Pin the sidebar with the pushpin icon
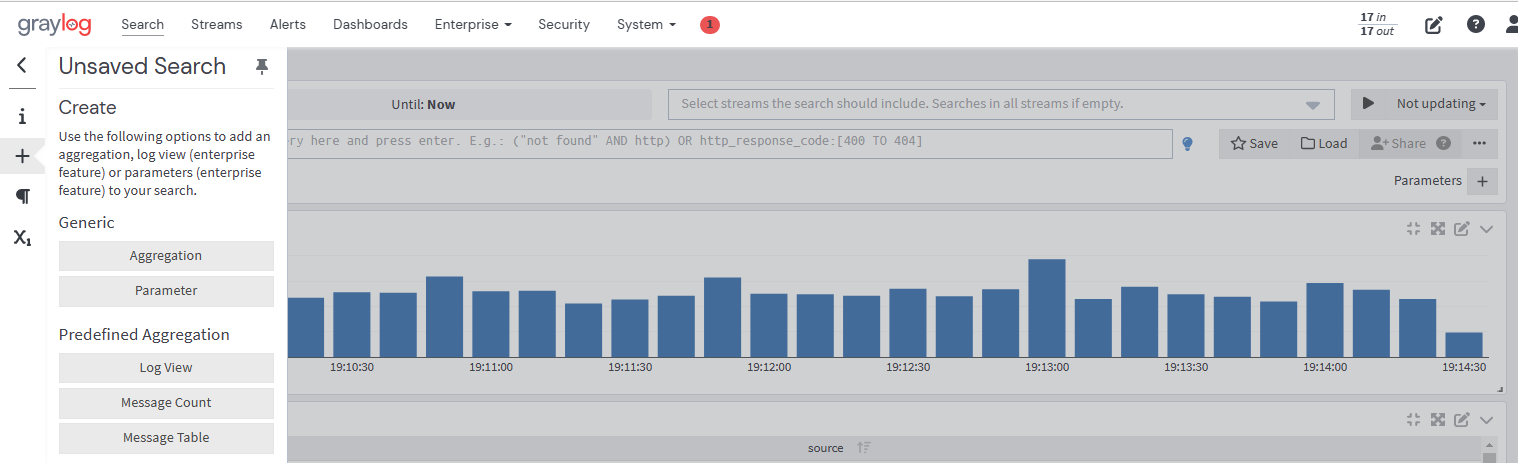 (x=262, y=66)
